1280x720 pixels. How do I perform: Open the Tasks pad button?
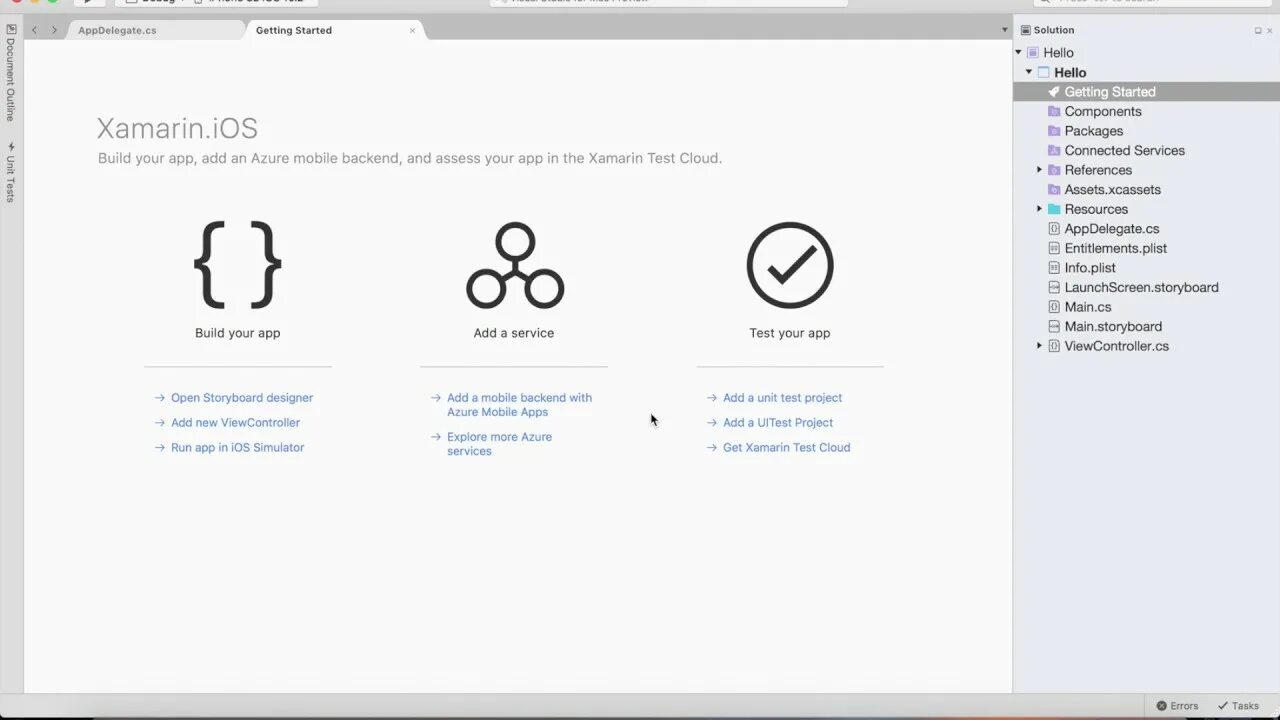coord(1238,706)
